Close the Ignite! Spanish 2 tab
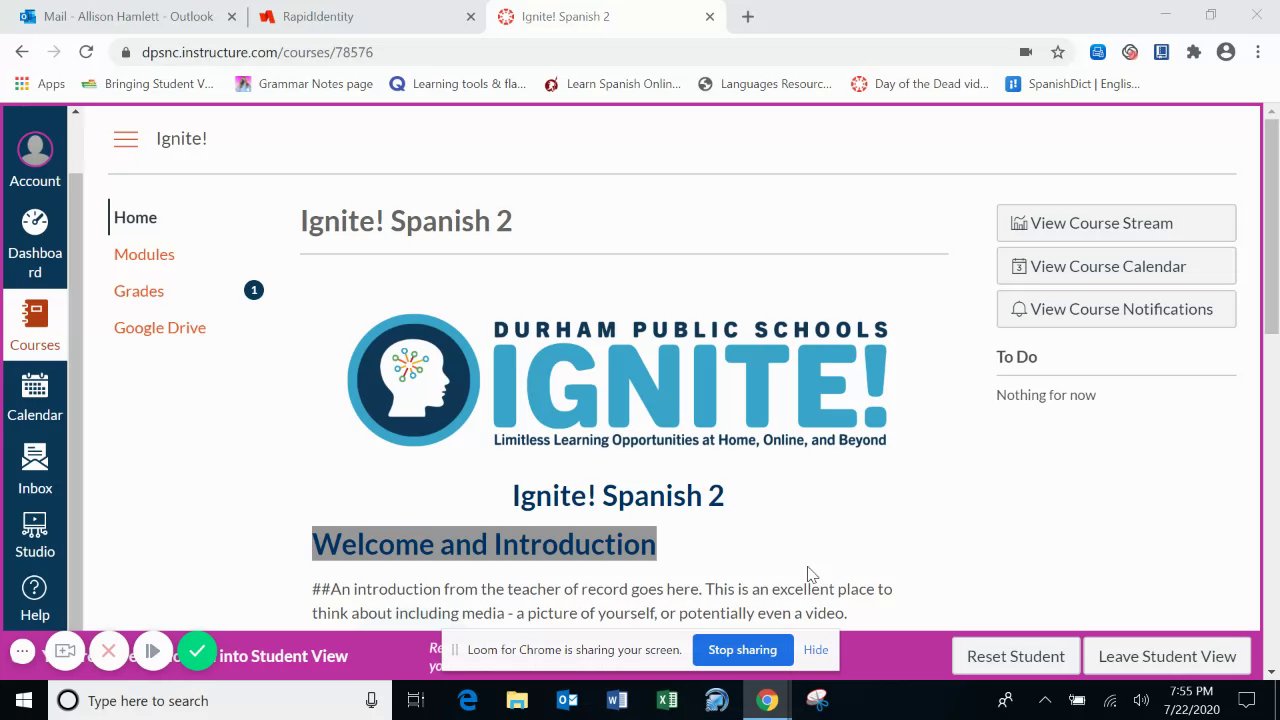Screen dimensions: 1280x720 point(710,16)
